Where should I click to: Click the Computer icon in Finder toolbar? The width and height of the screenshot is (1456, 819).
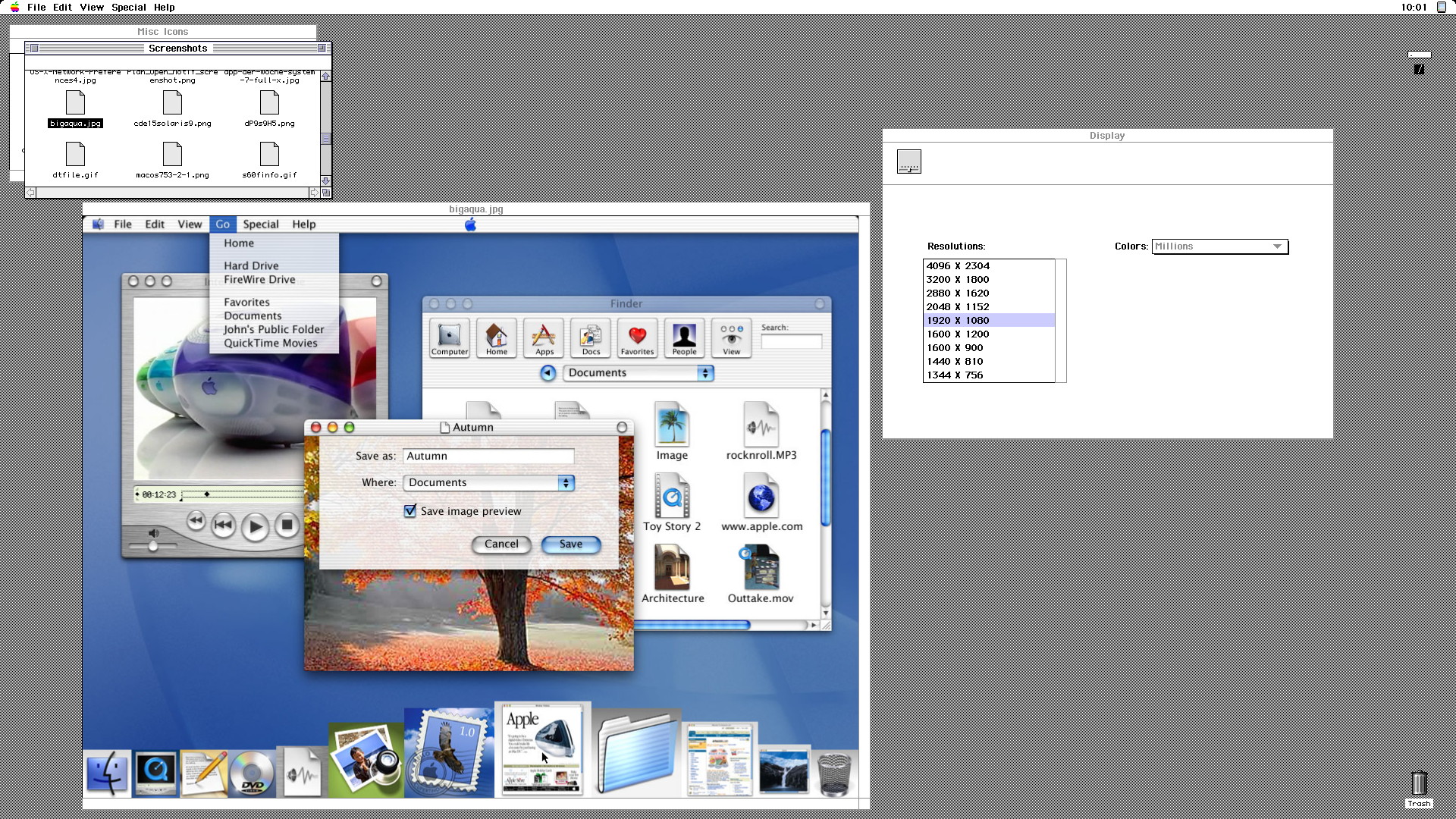pyautogui.click(x=450, y=337)
